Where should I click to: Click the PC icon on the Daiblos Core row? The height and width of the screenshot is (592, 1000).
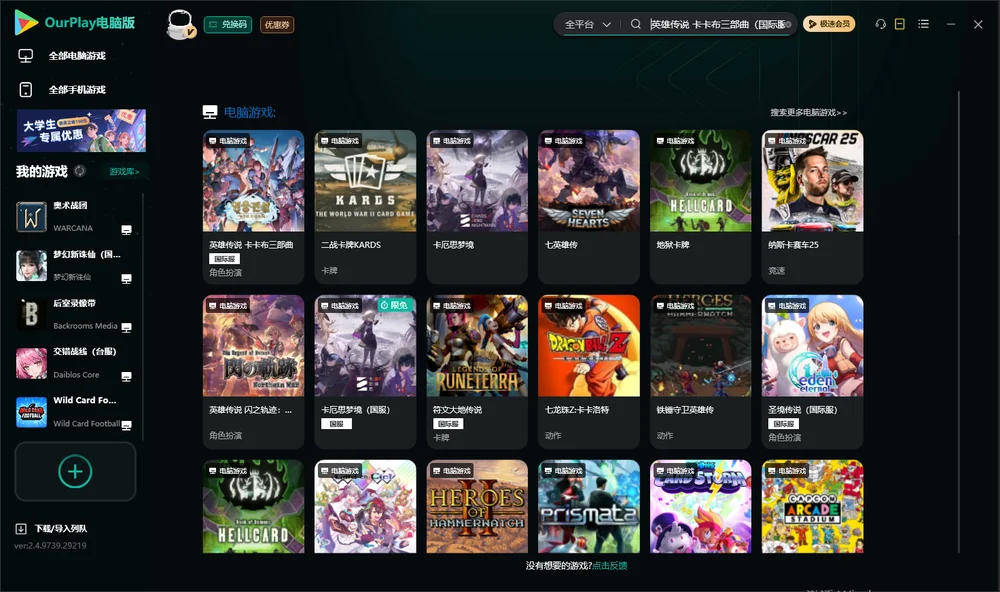coord(126,376)
